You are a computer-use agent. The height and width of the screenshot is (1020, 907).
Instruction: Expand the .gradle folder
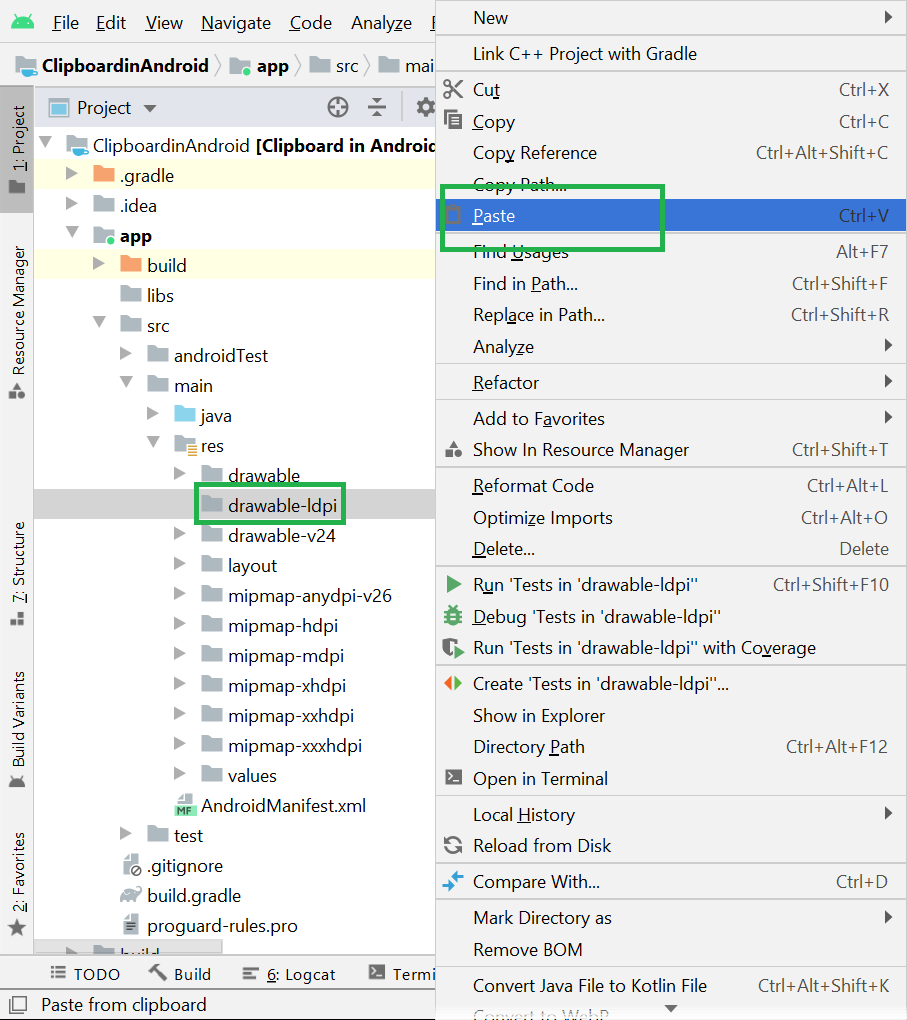[72, 174]
